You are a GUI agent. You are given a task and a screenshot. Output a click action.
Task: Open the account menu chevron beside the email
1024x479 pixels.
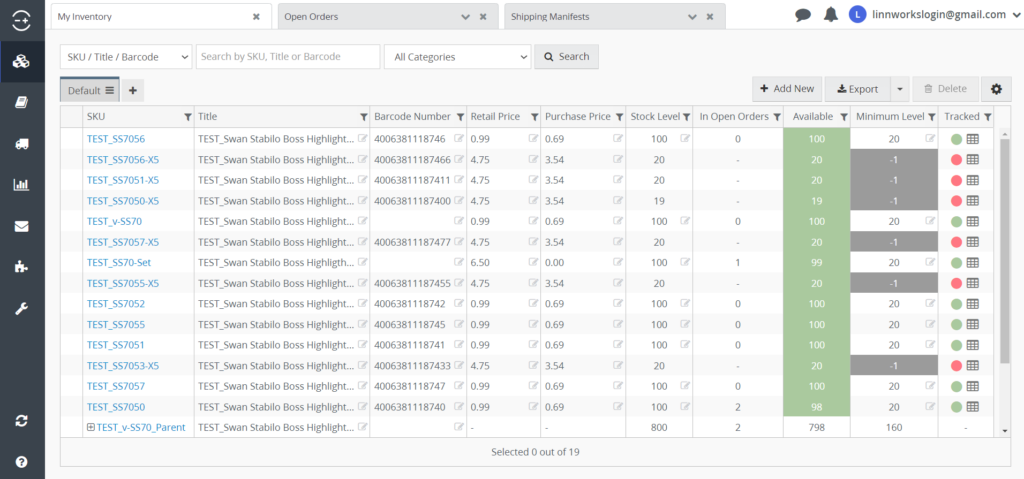point(1016,15)
